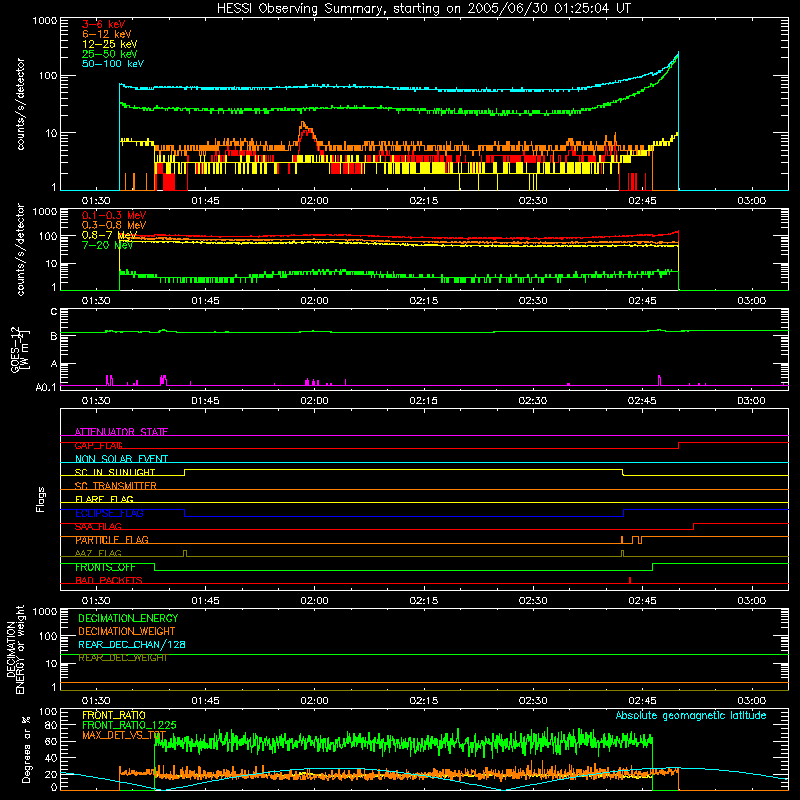Click the FRONT_RATIO legend label
Viewport: 800px width, 800px height.
point(114,715)
